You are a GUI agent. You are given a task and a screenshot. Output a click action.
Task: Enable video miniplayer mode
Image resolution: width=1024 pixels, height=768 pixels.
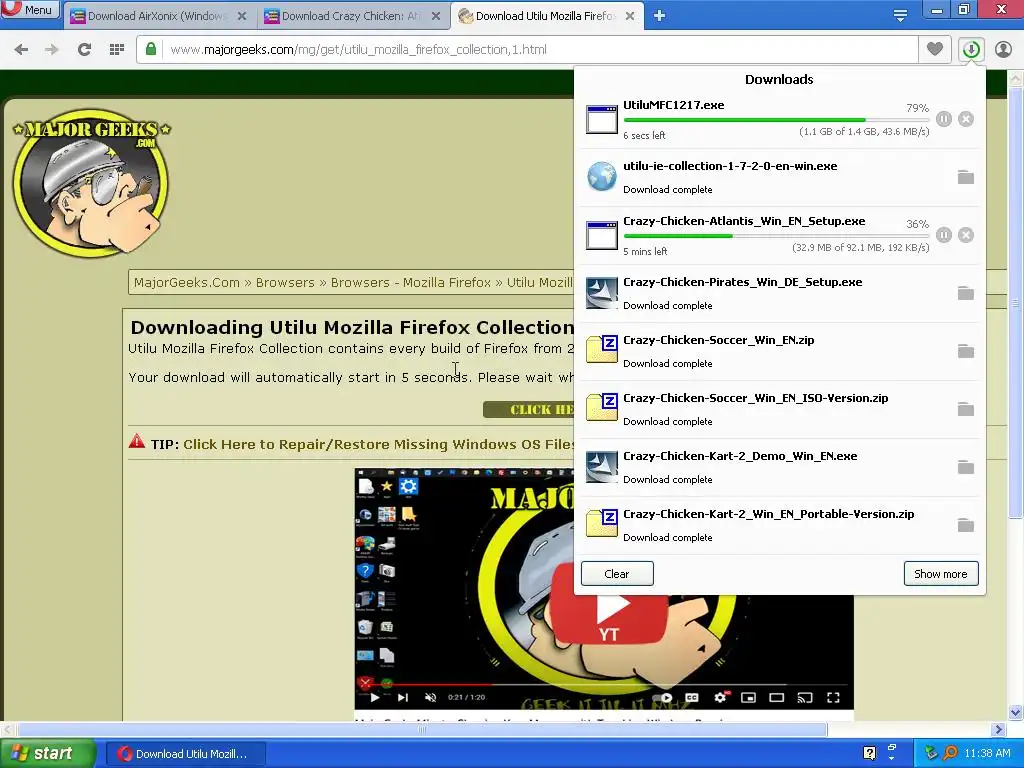tap(748, 697)
